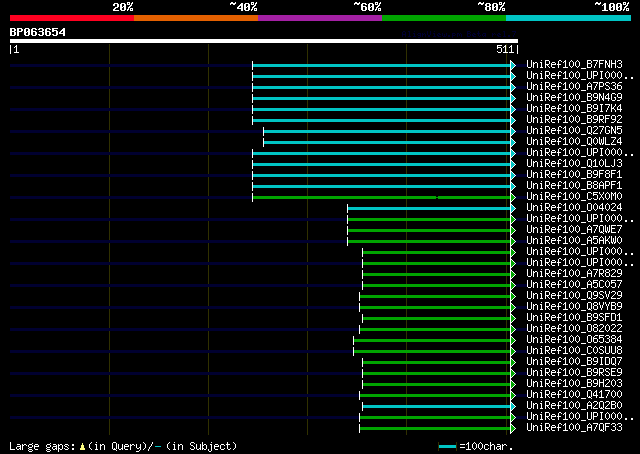The height and width of the screenshot is (454, 640).
Task: Select the UniRef100_B9RSE9 hit name
Action: [574, 373]
